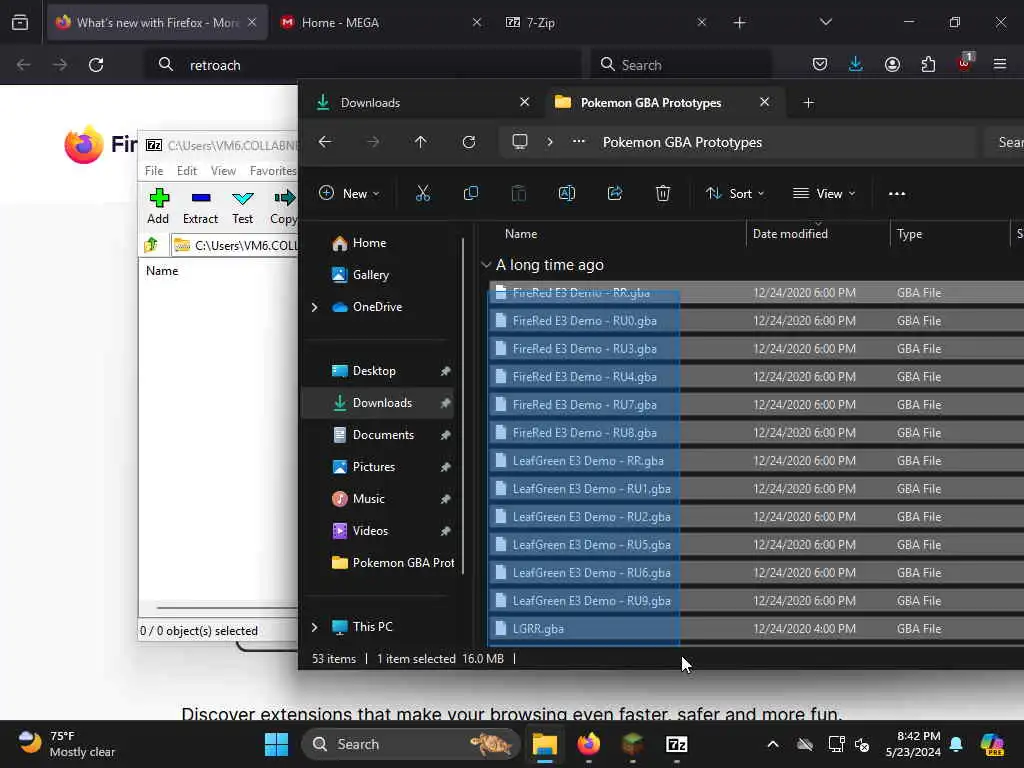Click the 7-Zip up-folder icon

pos(152,245)
